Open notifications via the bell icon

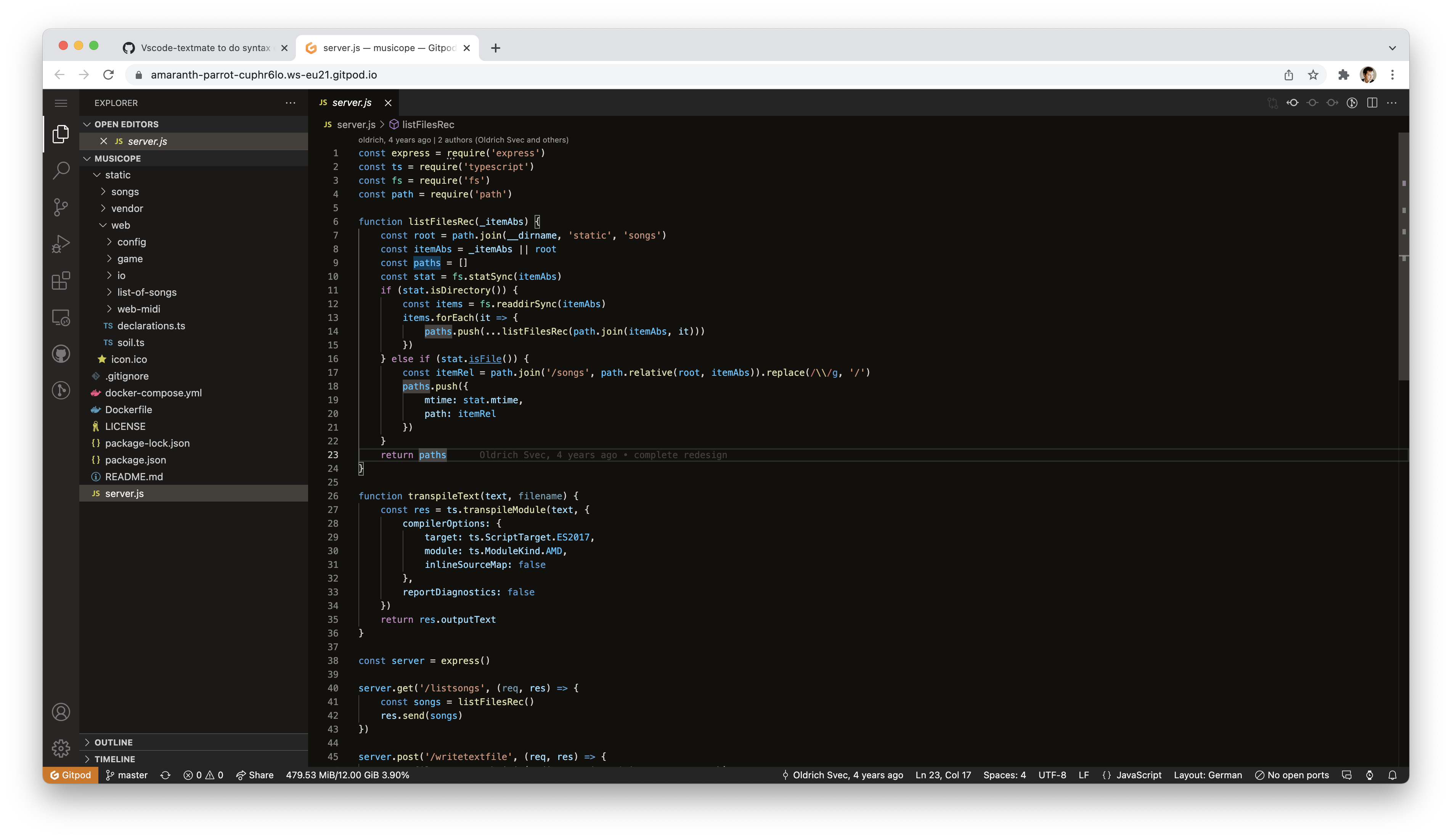[1393, 775]
